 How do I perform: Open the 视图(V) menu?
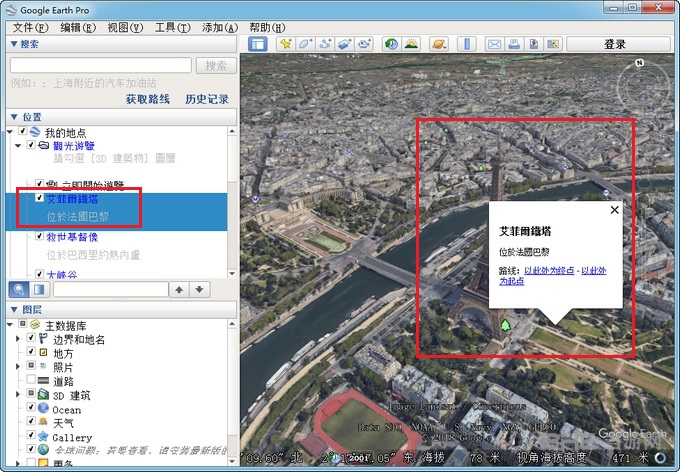pyautogui.click(x=125, y=27)
